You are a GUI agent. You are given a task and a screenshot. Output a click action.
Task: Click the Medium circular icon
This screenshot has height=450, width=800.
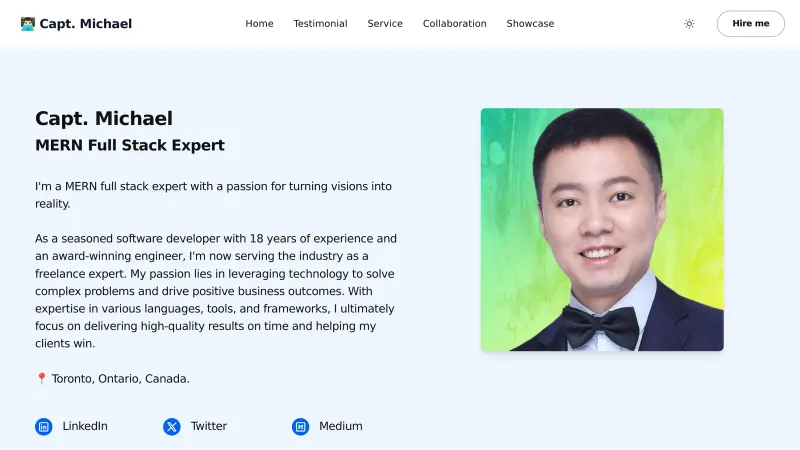click(300, 427)
